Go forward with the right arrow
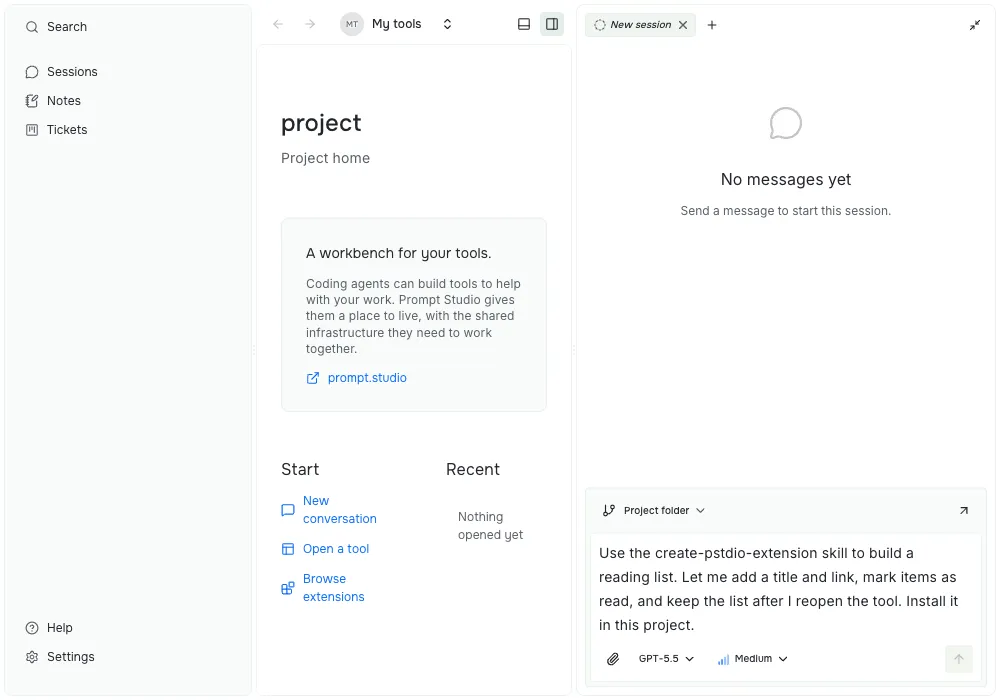1000x700 pixels. 310,24
